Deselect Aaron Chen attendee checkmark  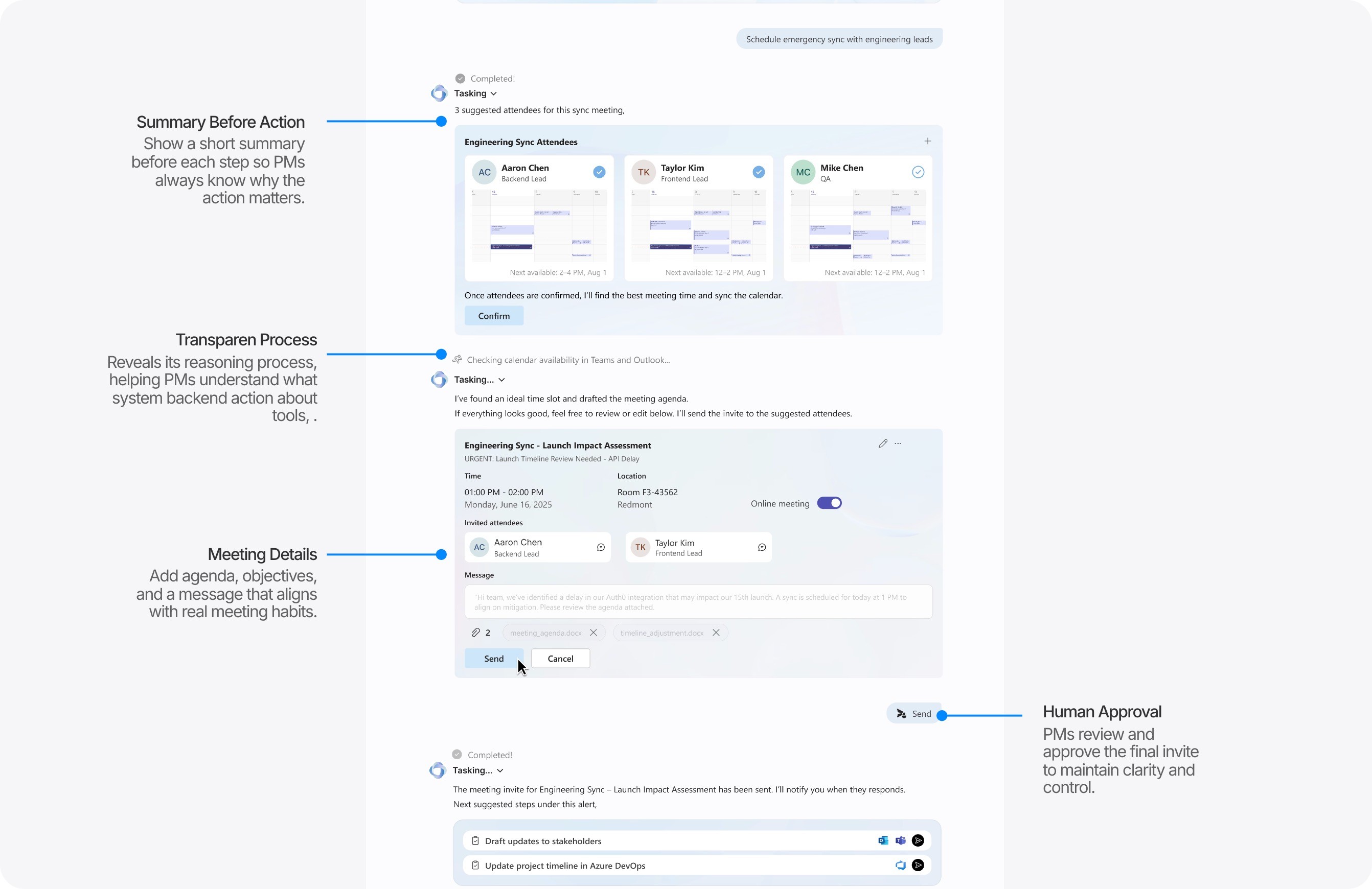click(x=599, y=172)
